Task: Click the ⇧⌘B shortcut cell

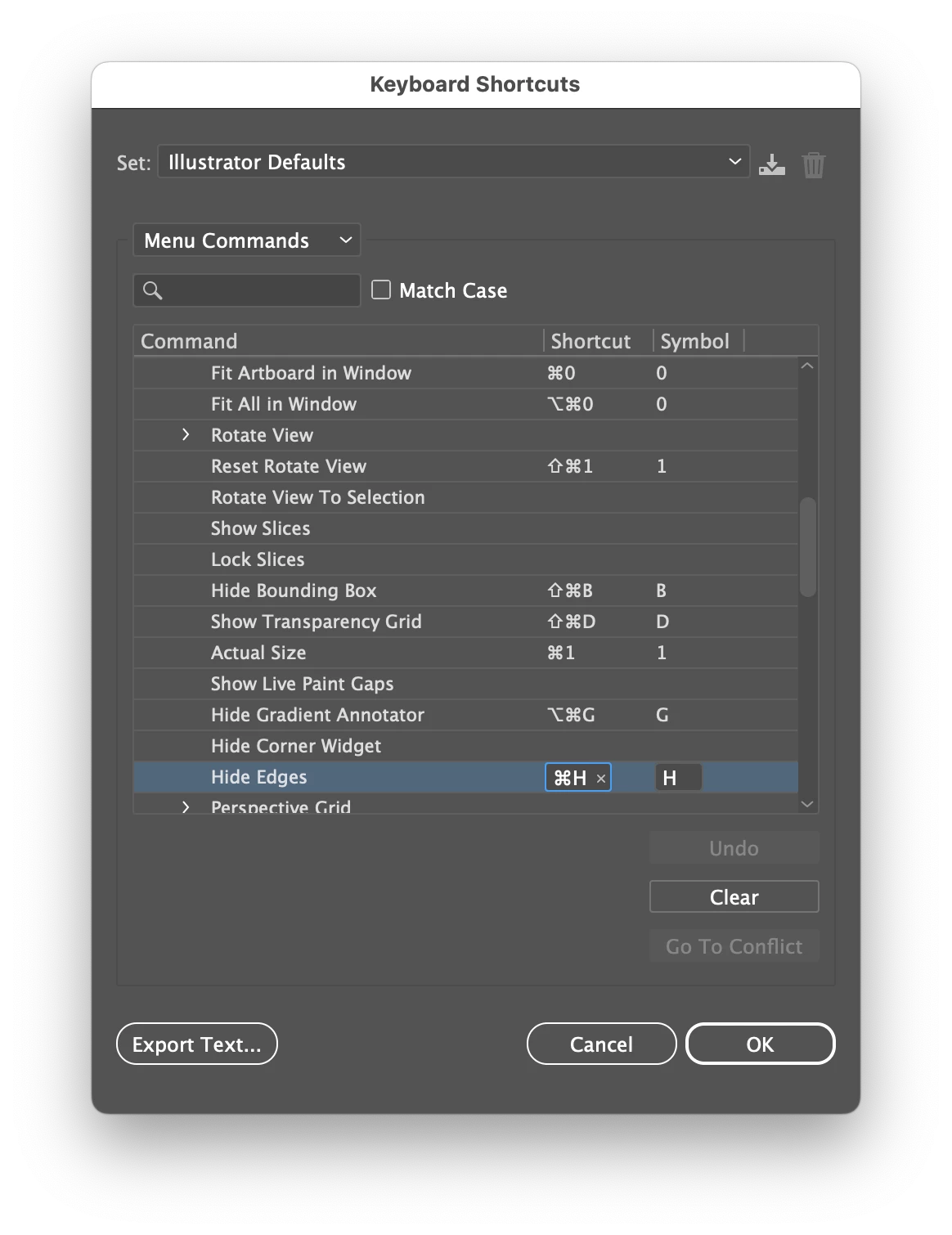Action: click(570, 591)
